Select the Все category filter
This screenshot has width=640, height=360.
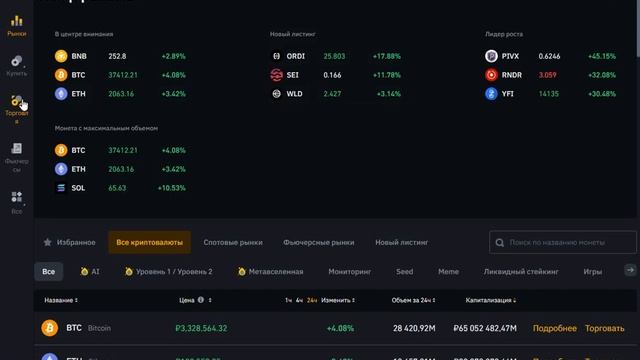pos(49,271)
